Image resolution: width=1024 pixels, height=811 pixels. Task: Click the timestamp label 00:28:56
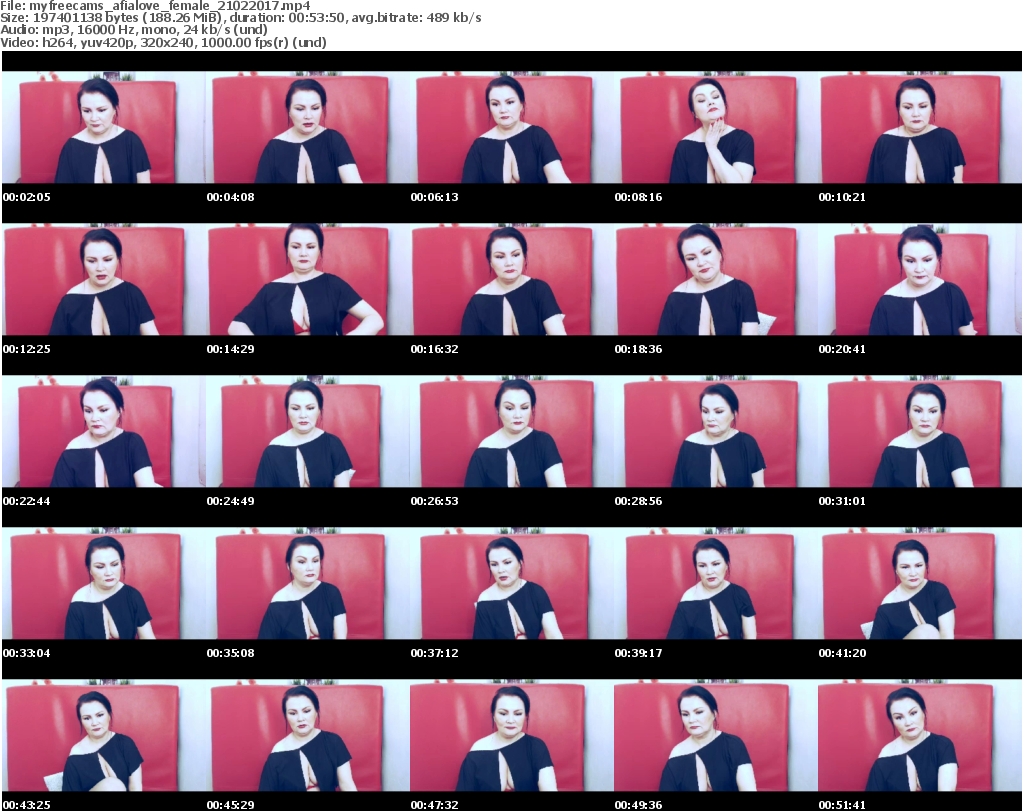coord(638,501)
